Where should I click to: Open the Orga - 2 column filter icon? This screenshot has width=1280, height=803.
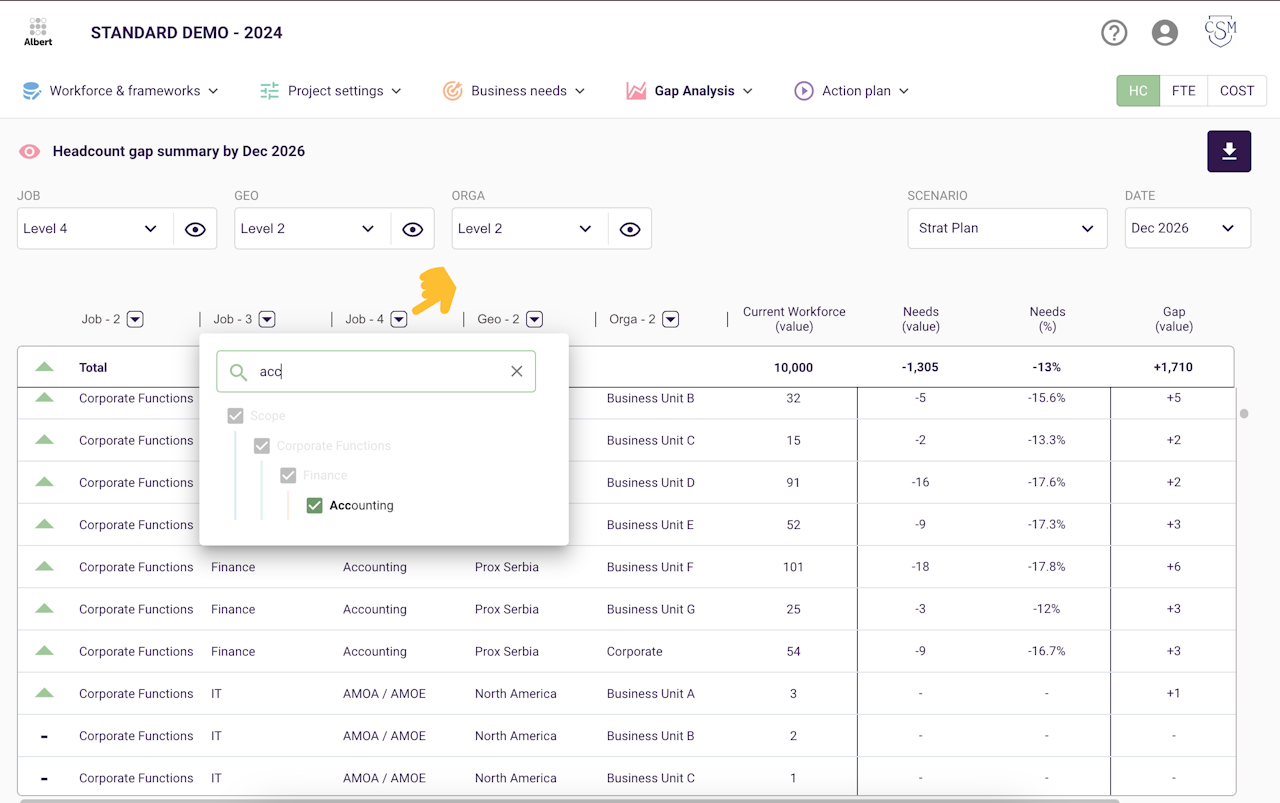pyautogui.click(x=671, y=319)
